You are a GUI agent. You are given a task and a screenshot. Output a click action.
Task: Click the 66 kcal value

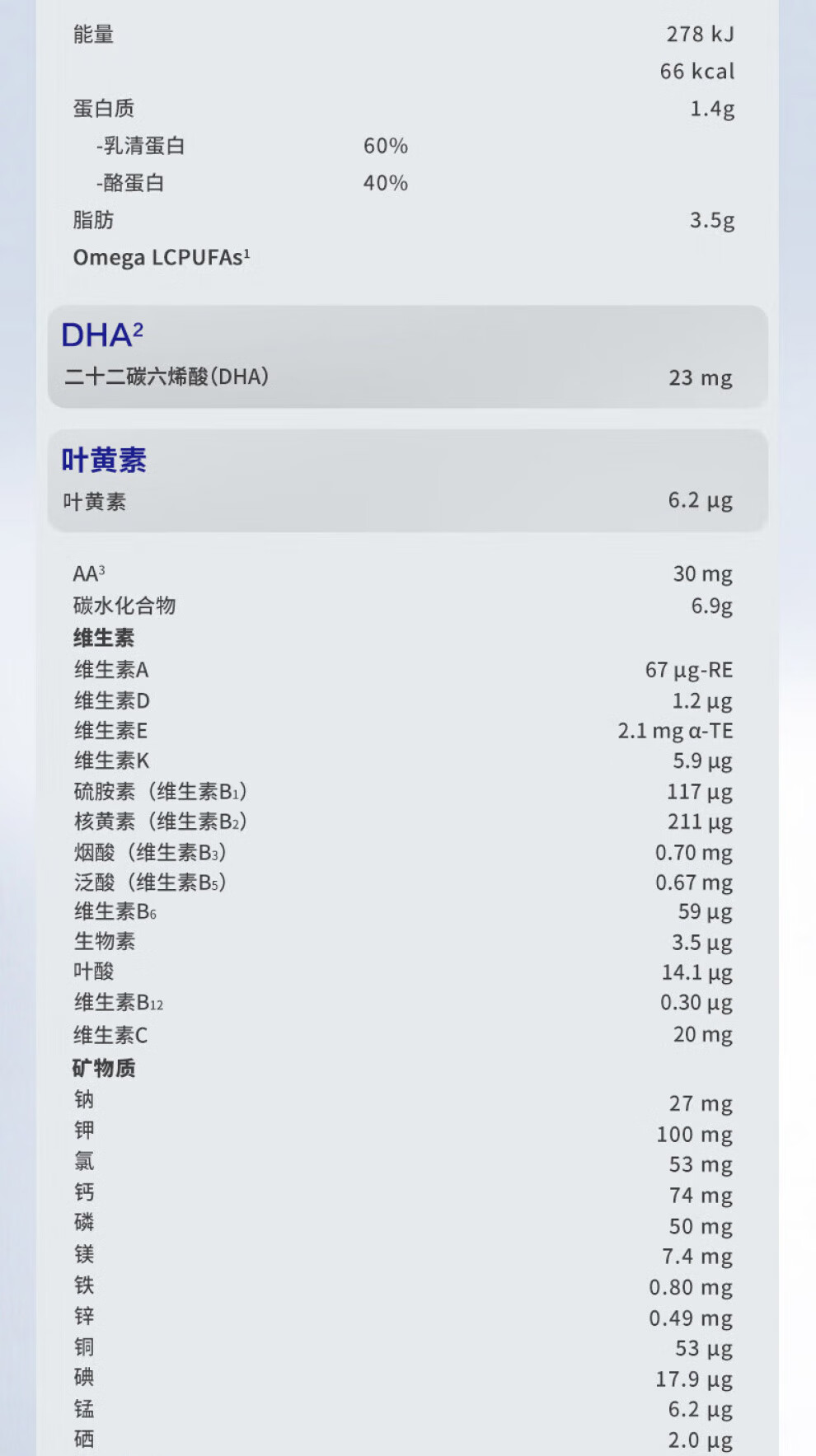[696, 72]
